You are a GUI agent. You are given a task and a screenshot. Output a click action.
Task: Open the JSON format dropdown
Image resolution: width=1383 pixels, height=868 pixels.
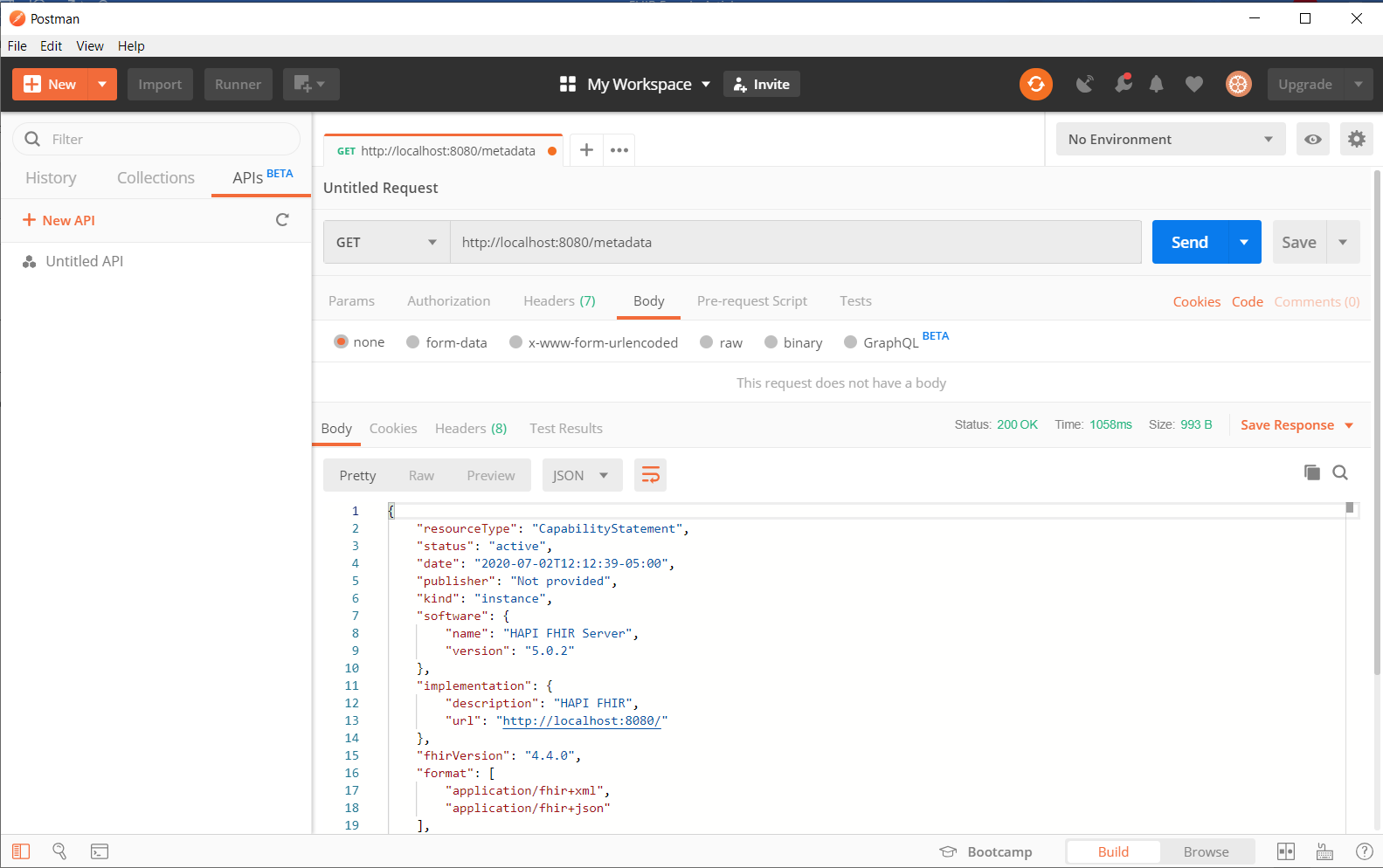[x=582, y=475]
